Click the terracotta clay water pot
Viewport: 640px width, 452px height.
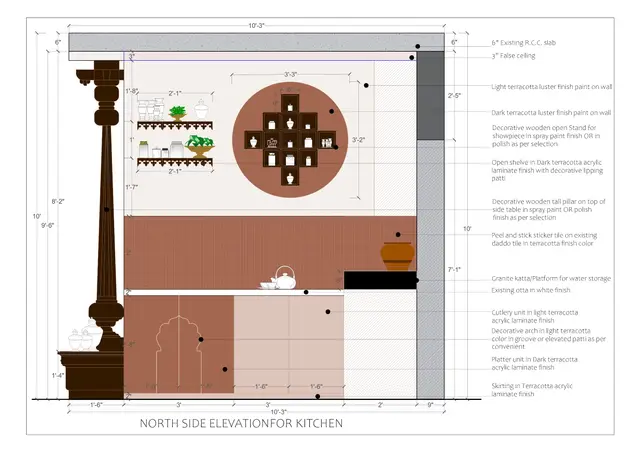coord(398,256)
